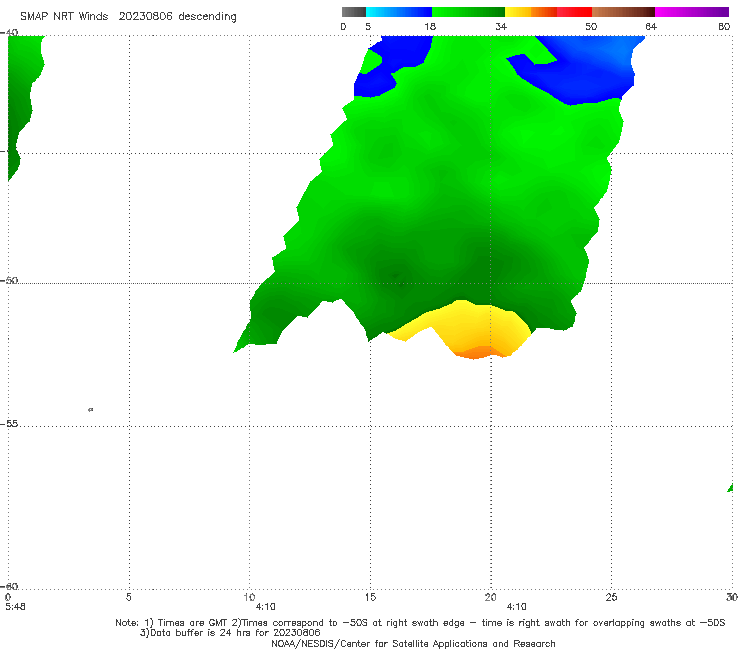Click the '80' label at the color scale end
740x650 pixels.
coord(724,26)
